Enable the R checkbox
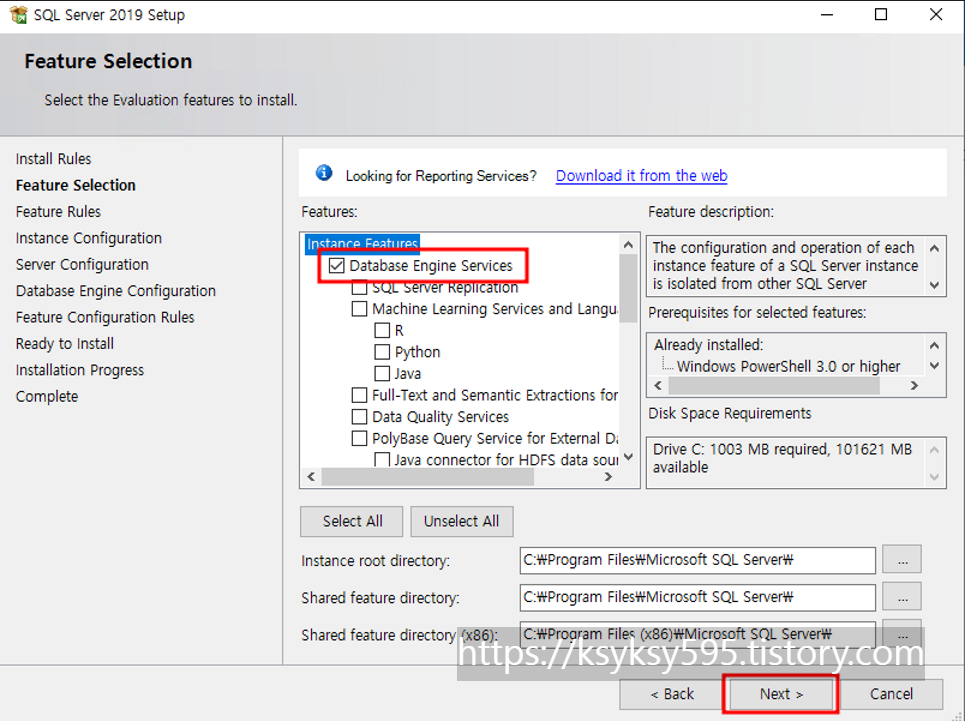The image size is (965, 721). click(382, 330)
